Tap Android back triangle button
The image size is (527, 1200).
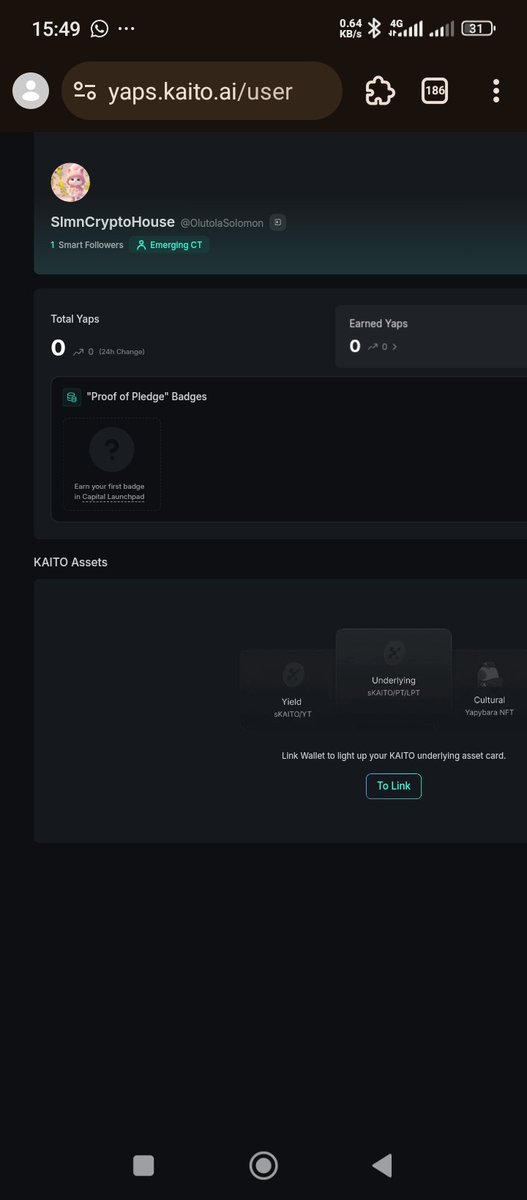coord(381,1165)
